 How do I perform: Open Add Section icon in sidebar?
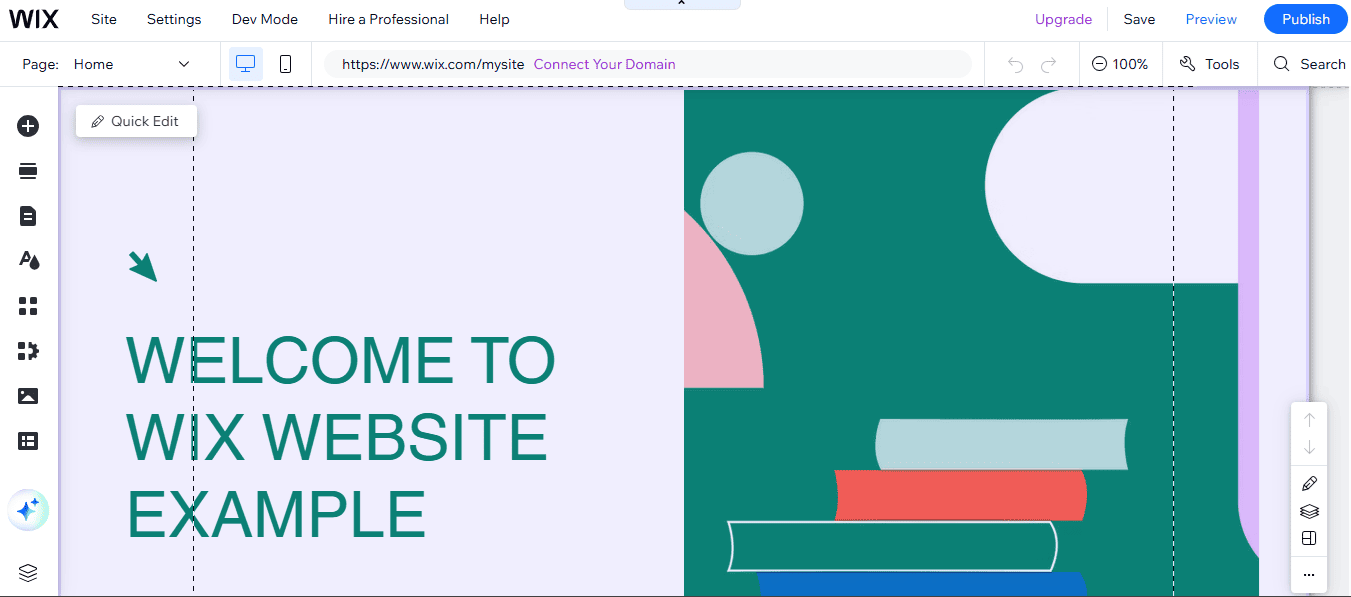(x=28, y=171)
